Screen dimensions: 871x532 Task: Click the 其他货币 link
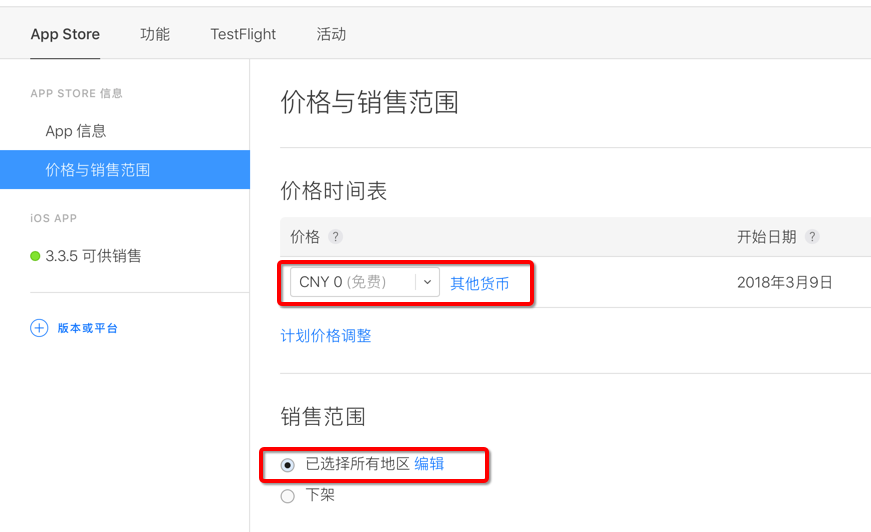click(x=479, y=283)
